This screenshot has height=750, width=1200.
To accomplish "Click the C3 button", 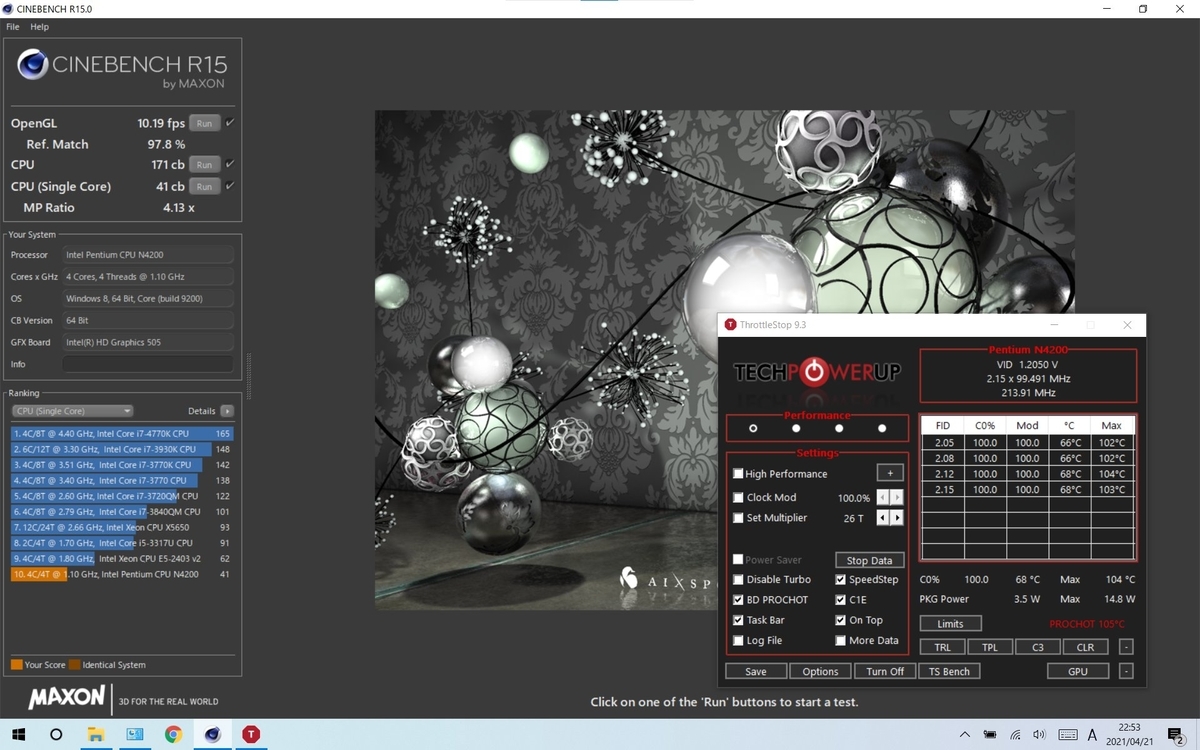I will click(x=1038, y=647).
